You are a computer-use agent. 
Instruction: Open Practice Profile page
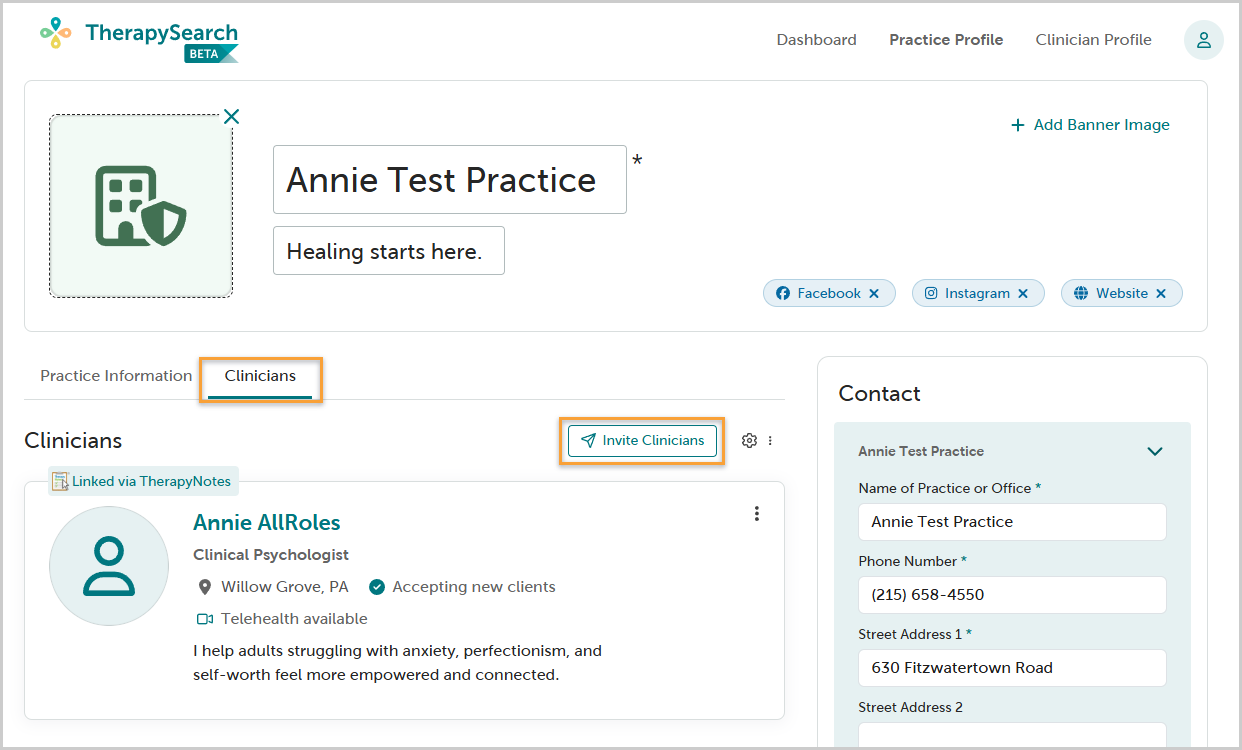pyautogui.click(x=946, y=40)
